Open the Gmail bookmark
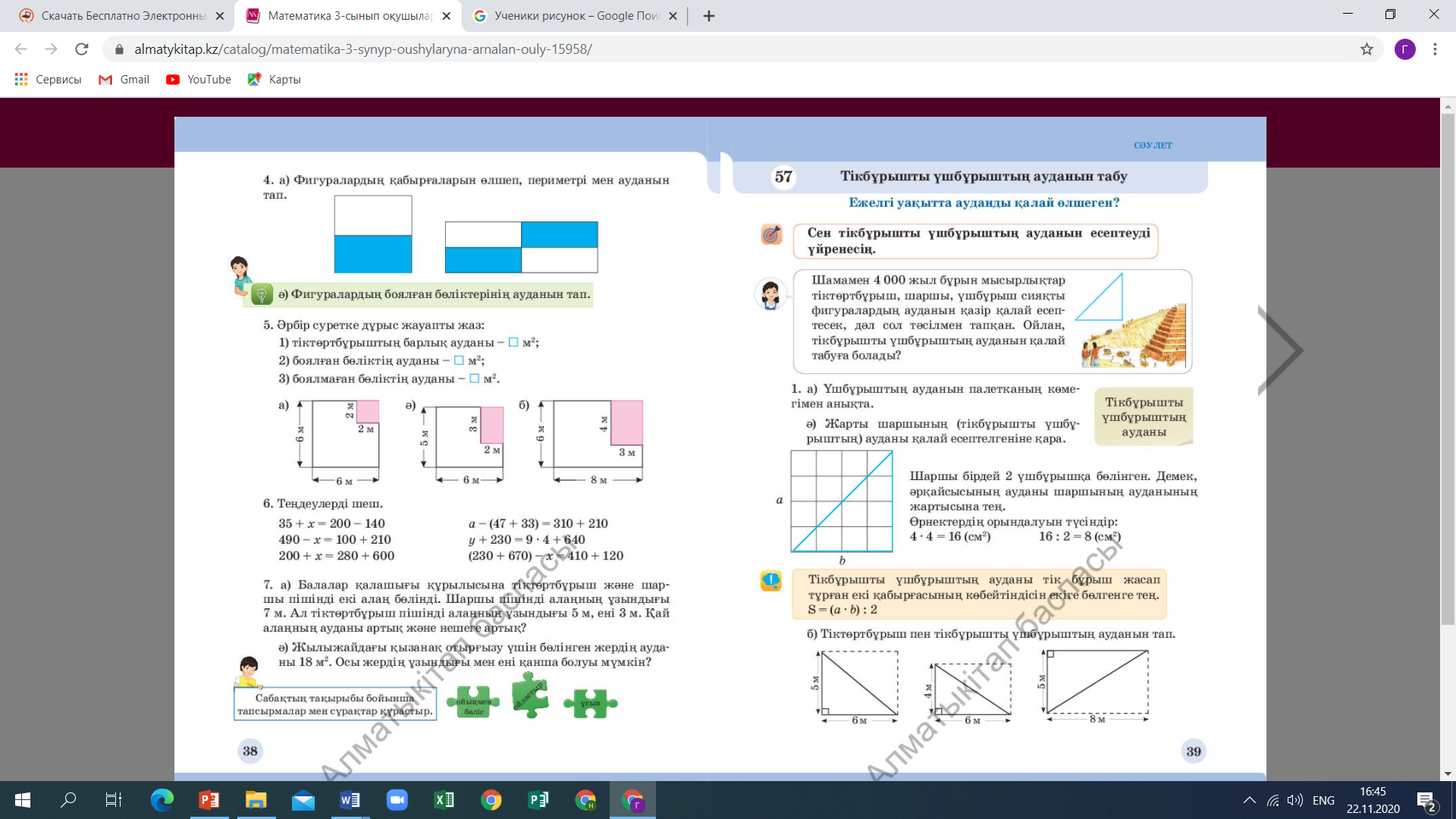 [x=124, y=80]
